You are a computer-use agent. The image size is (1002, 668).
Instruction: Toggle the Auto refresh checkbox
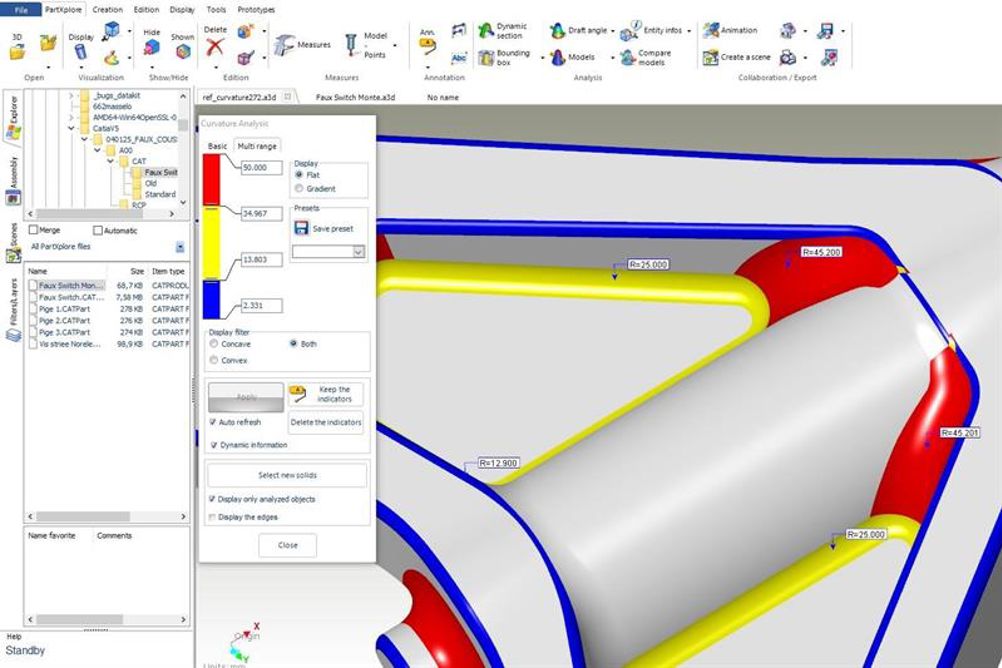(213, 422)
